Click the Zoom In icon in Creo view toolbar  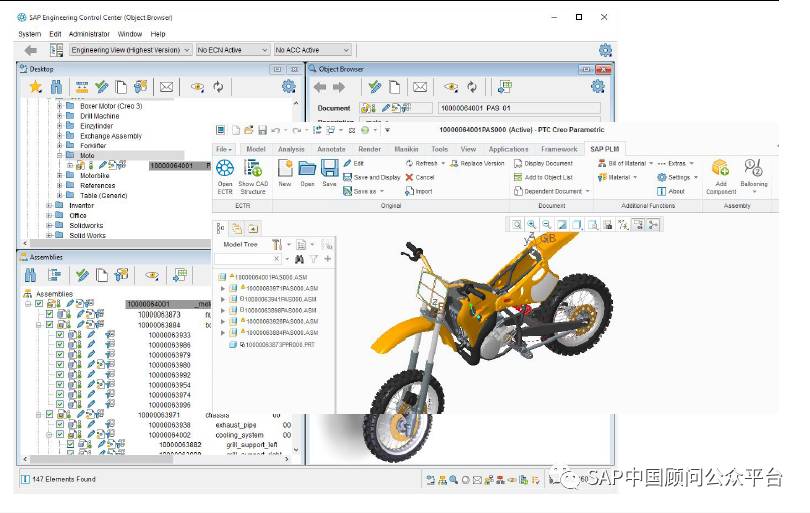pyautogui.click(x=532, y=224)
